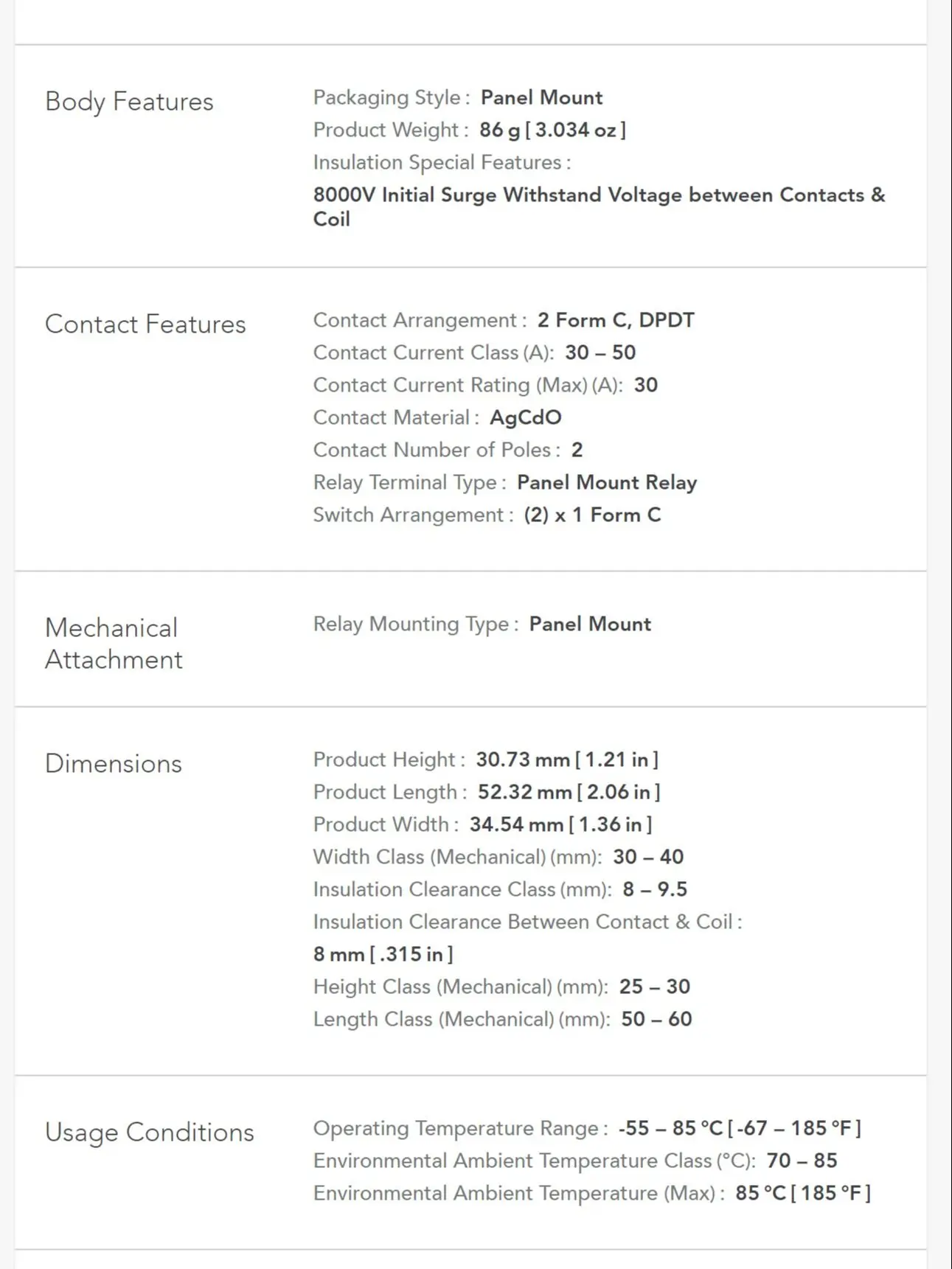Click the Panel Mount Relay terminal type
The height and width of the screenshot is (1269, 952).
pyautogui.click(x=607, y=482)
